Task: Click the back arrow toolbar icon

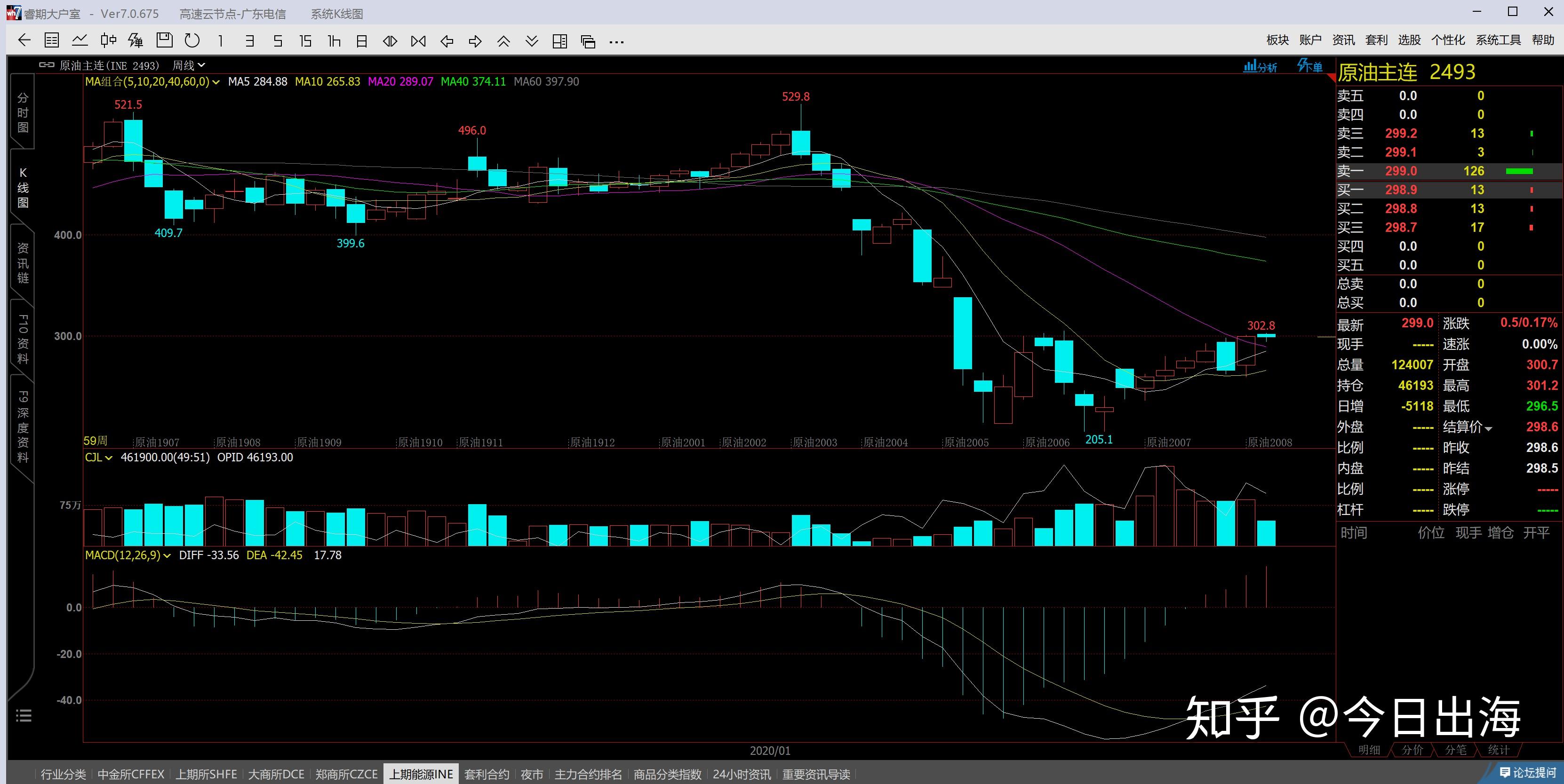Action: (24, 40)
